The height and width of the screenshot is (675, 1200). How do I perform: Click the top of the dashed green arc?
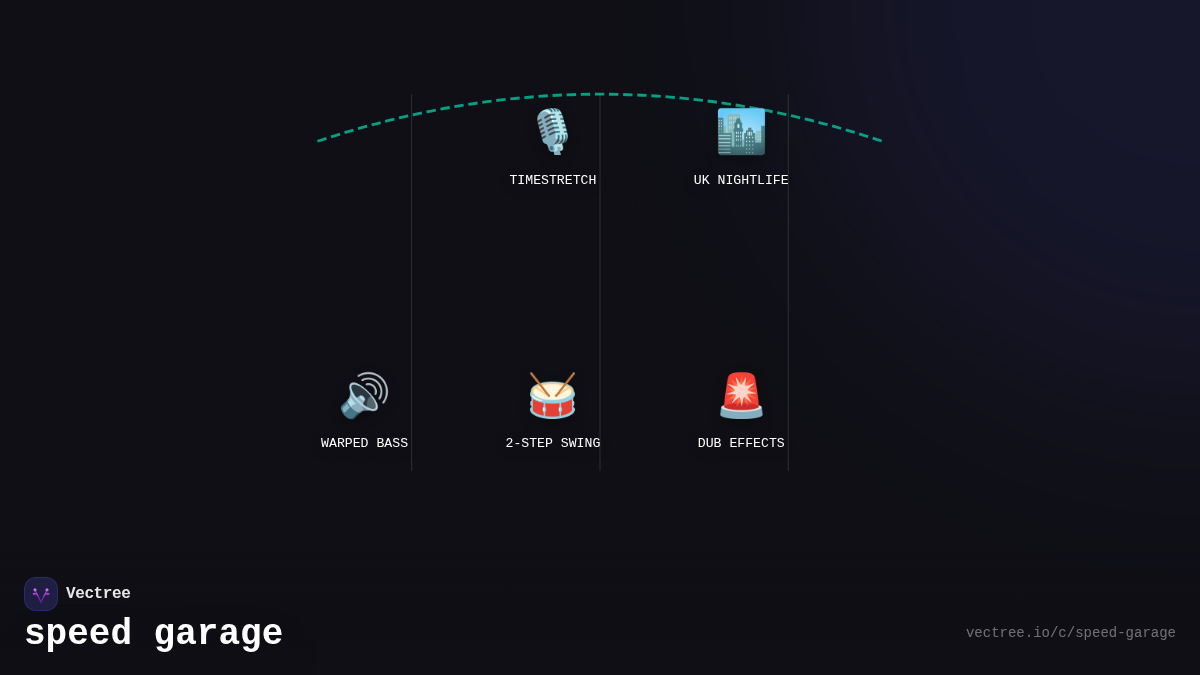(x=600, y=95)
